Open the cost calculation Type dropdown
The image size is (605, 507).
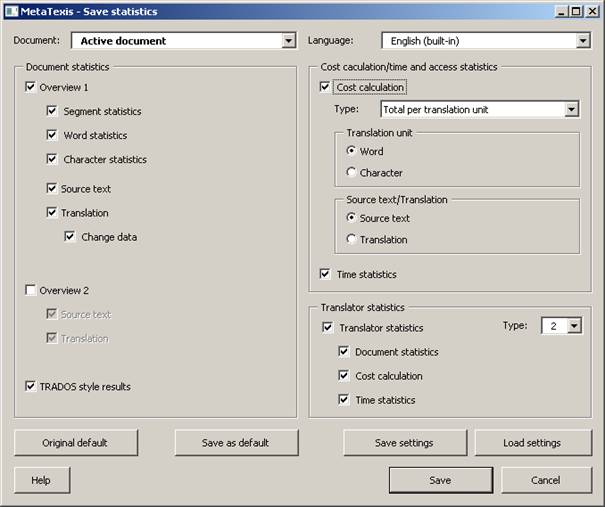pyautogui.click(x=571, y=110)
